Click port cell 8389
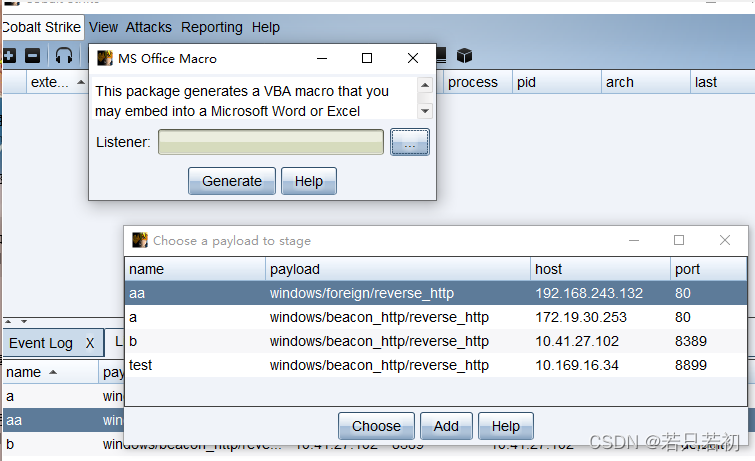755x461 pixels. click(690, 341)
